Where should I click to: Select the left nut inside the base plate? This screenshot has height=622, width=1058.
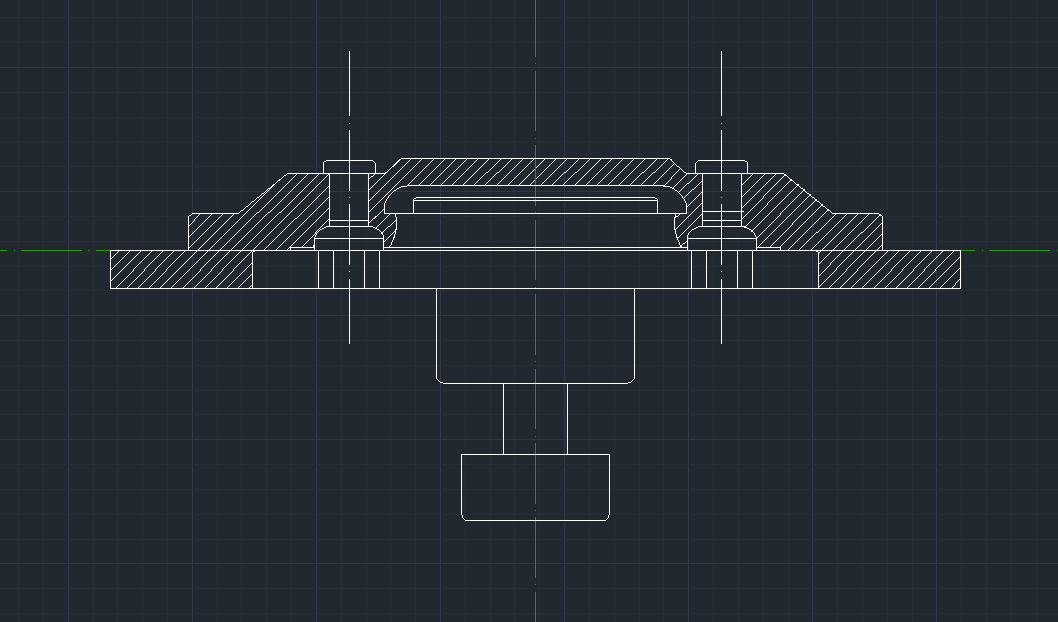pos(349,270)
